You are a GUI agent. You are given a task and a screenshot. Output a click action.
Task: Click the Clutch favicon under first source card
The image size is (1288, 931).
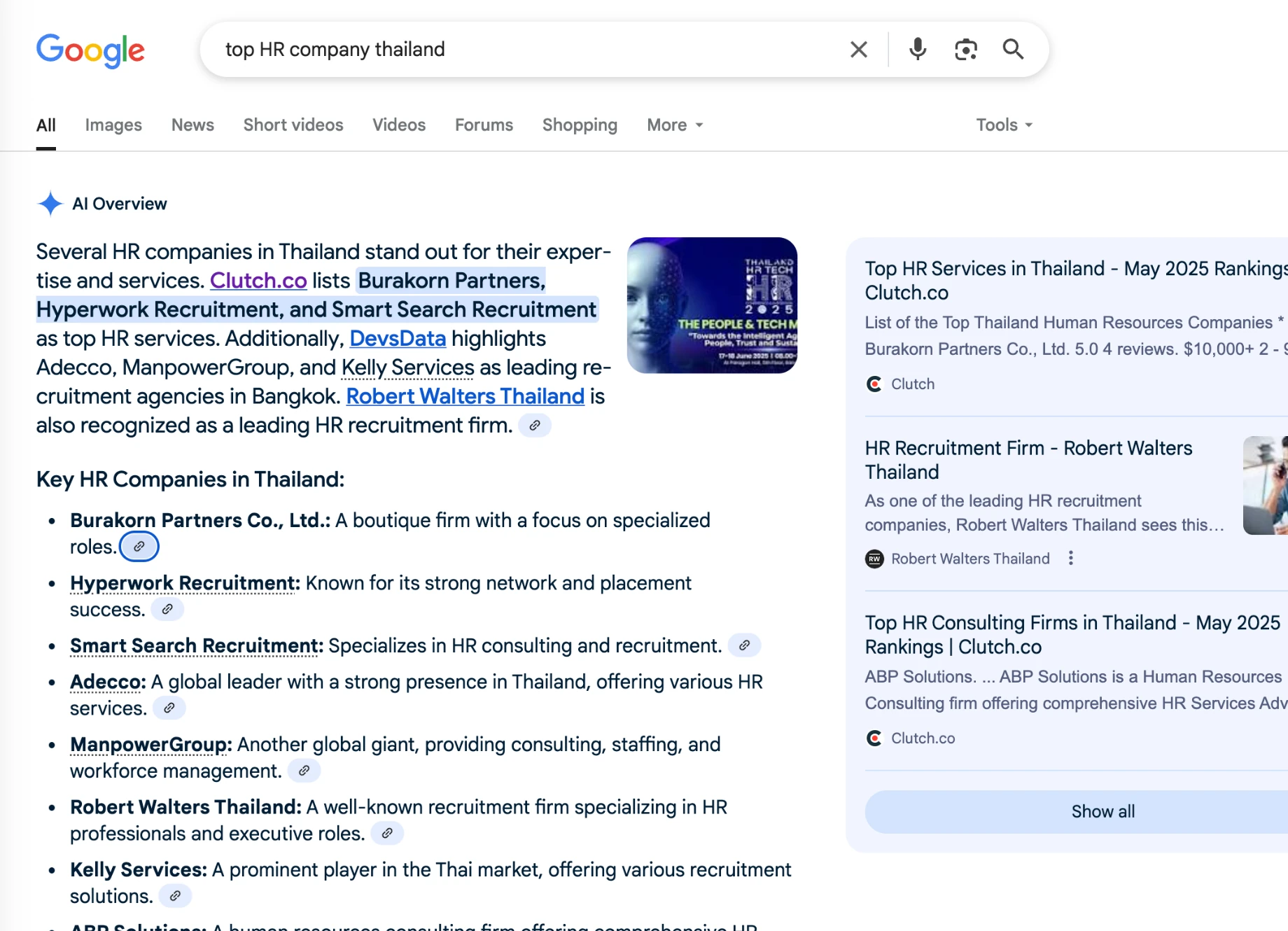click(x=874, y=384)
